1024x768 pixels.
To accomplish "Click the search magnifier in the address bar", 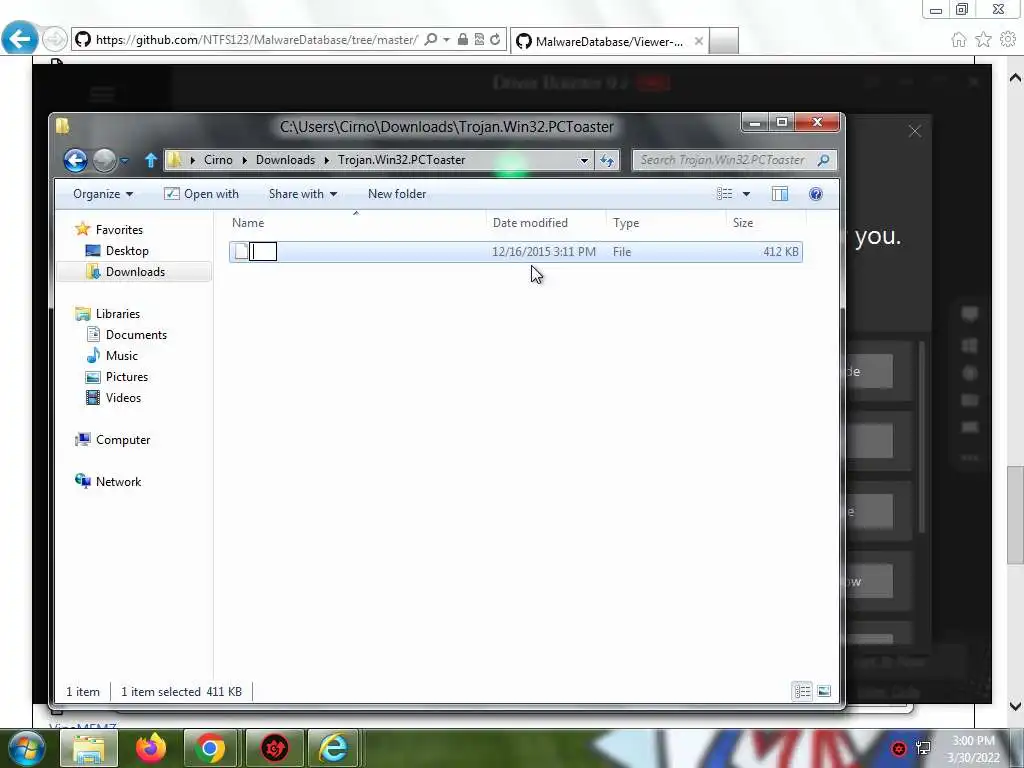I will click(430, 40).
